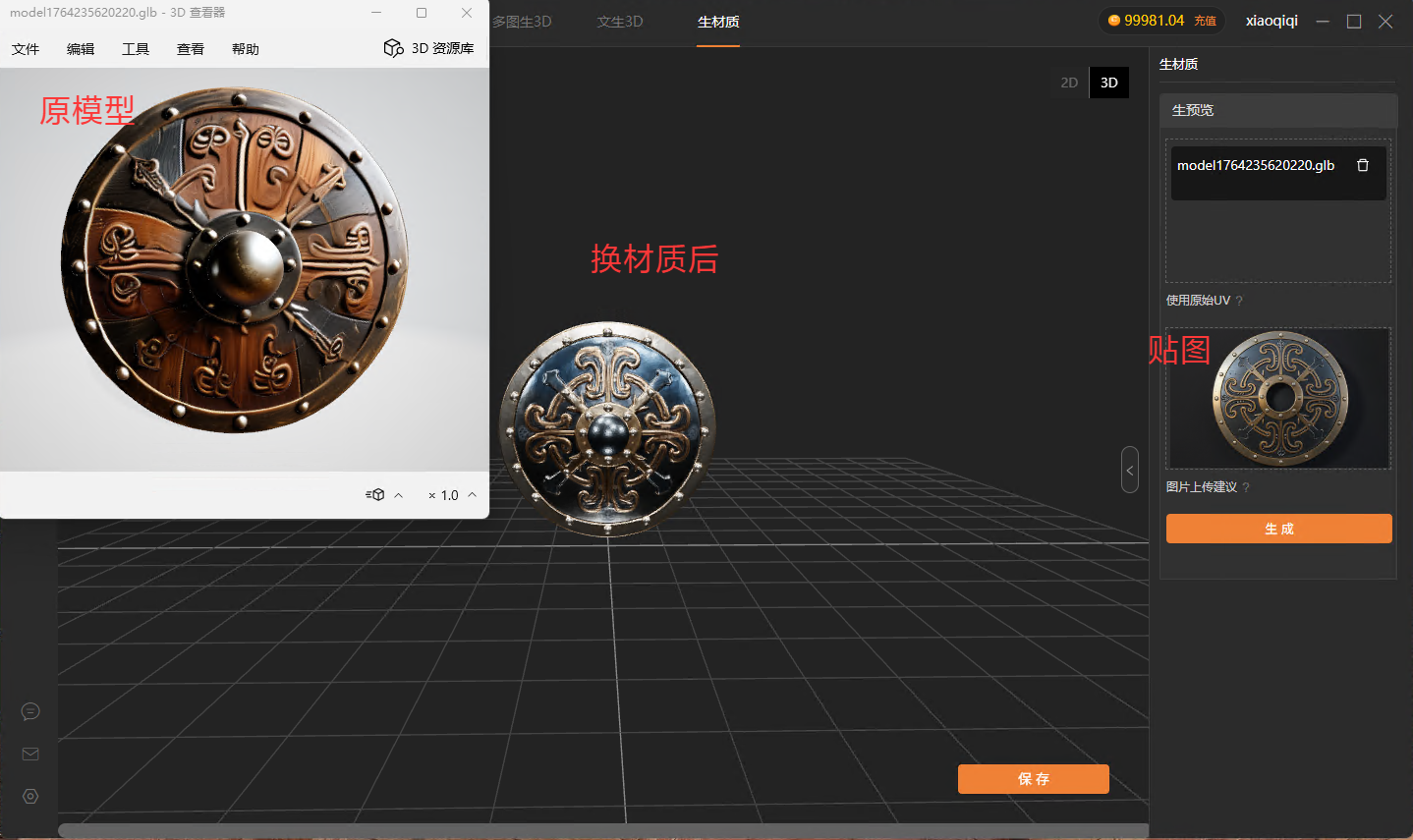Click the gold coin balance icon

[x=1113, y=21]
